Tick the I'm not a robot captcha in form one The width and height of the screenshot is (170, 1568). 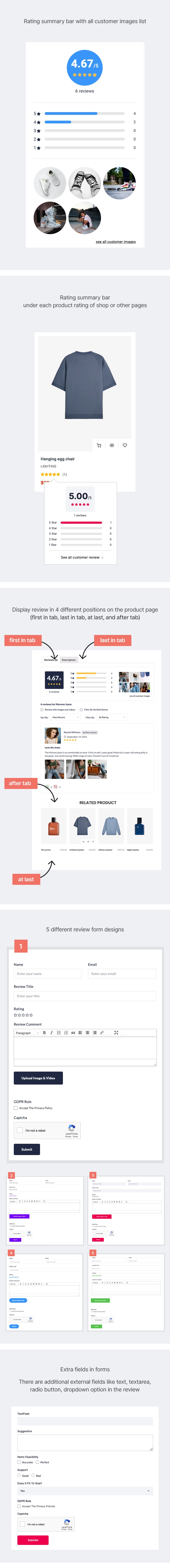pyautogui.click(x=20, y=1130)
